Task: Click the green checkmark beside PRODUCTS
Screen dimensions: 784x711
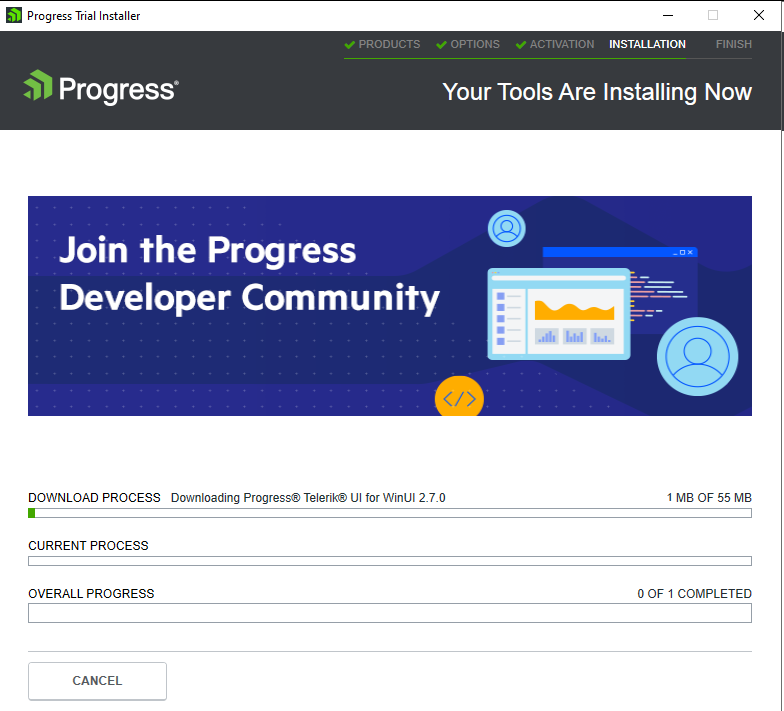Action: click(x=350, y=44)
